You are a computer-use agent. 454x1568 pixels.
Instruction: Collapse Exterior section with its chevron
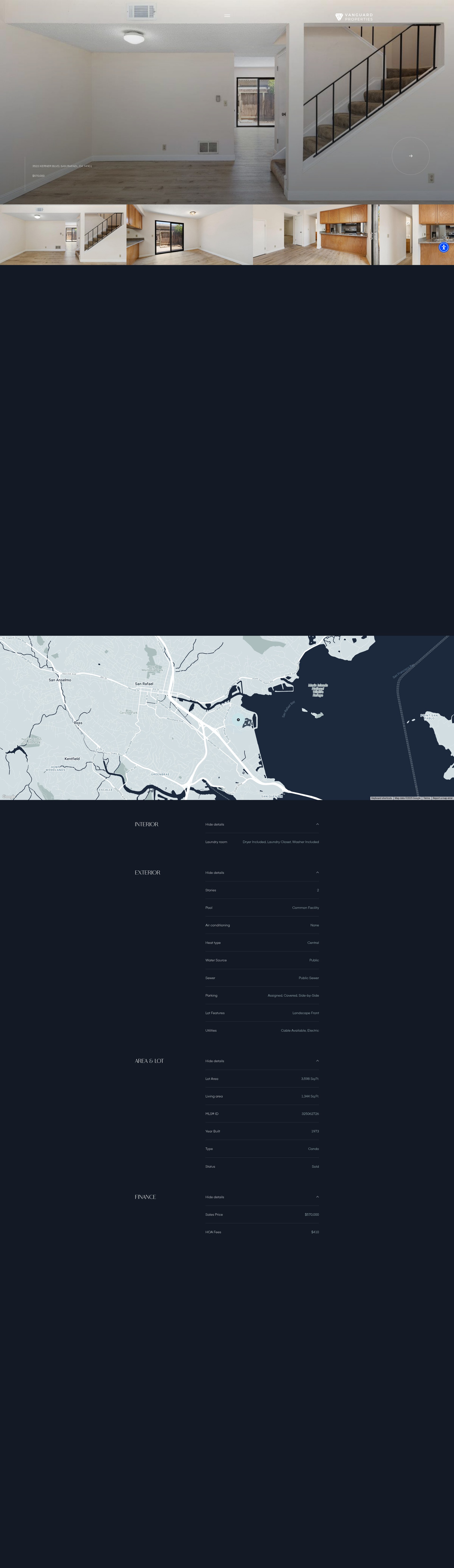(x=317, y=872)
